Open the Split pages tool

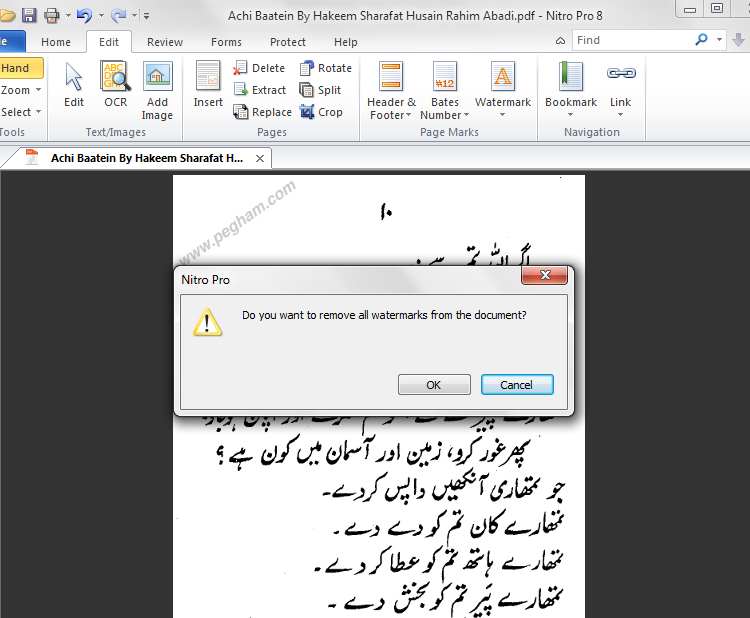pos(307,90)
